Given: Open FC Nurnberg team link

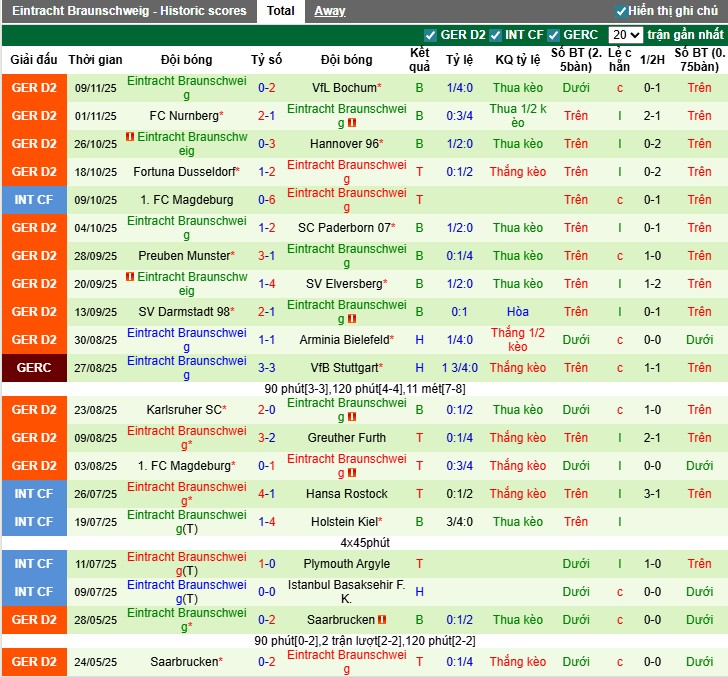Looking at the screenshot, I should (x=186, y=116).
